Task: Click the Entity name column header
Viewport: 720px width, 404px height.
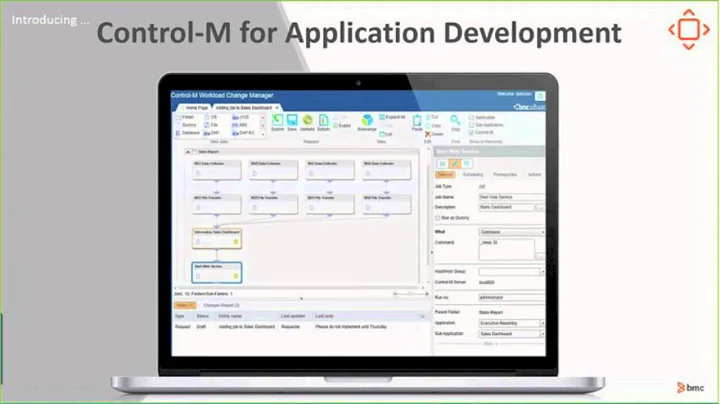Action: [230, 316]
